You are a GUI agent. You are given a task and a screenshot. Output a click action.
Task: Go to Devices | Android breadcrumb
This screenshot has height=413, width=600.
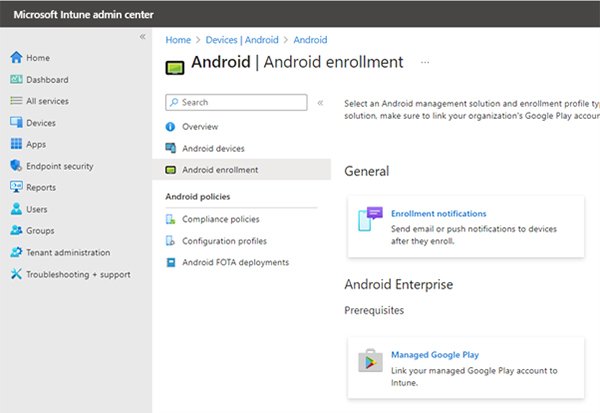pyautogui.click(x=242, y=40)
